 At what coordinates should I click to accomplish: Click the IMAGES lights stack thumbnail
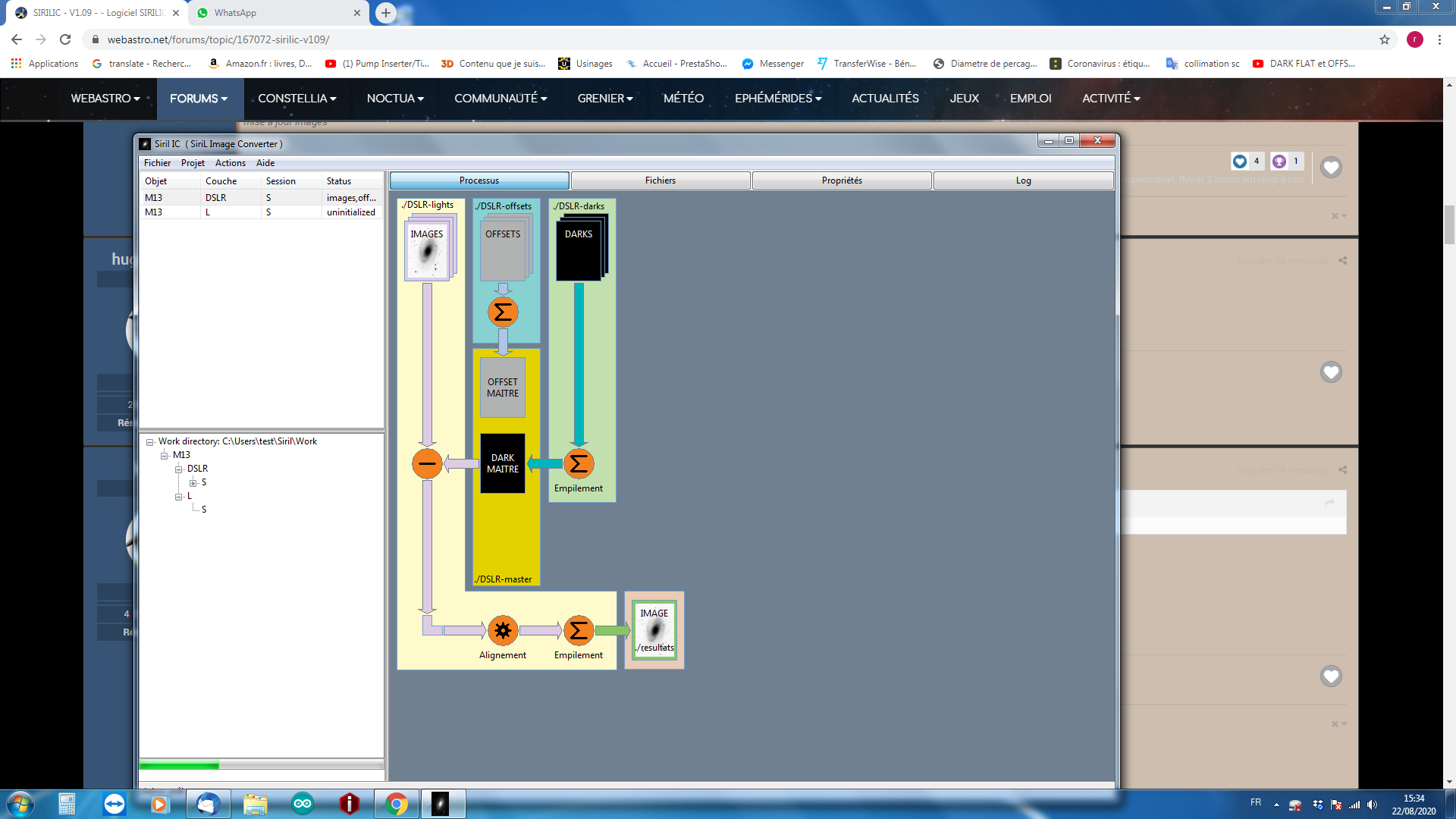[x=428, y=250]
